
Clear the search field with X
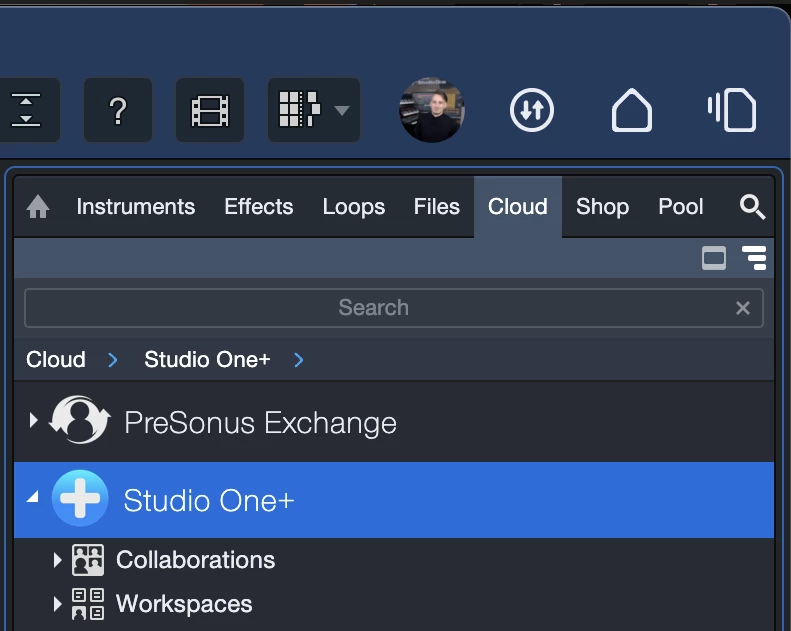pyautogui.click(x=742, y=308)
